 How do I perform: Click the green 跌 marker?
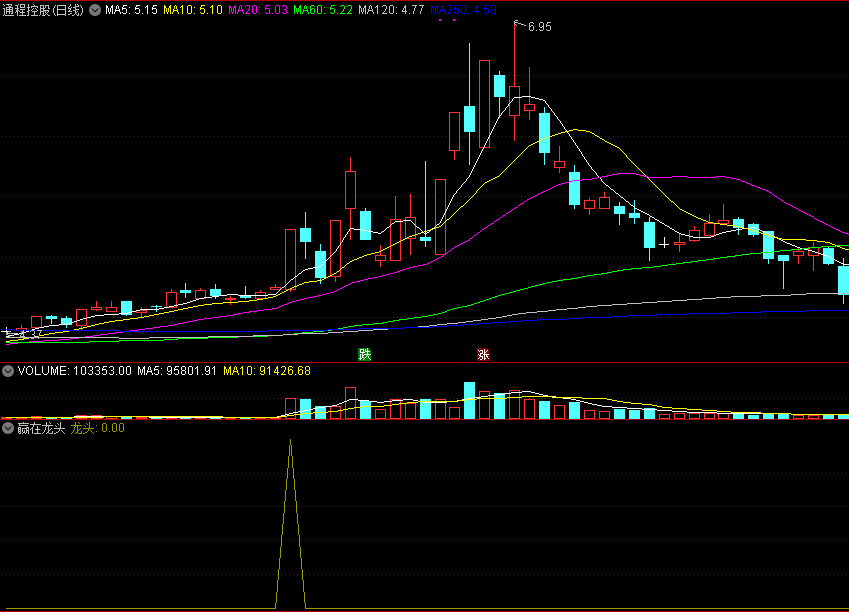click(364, 355)
